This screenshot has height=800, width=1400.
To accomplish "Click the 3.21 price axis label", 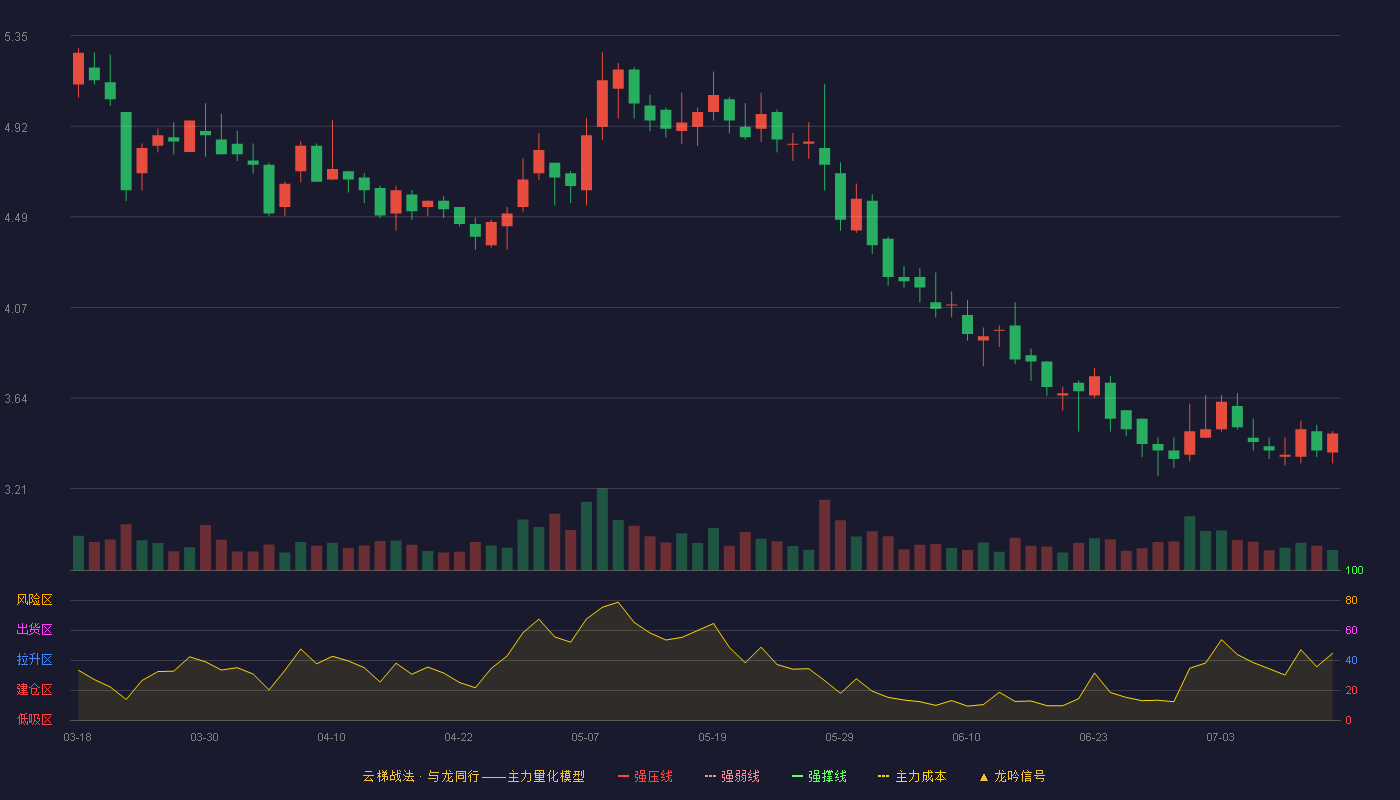I will pyautogui.click(x=16, y=490).
